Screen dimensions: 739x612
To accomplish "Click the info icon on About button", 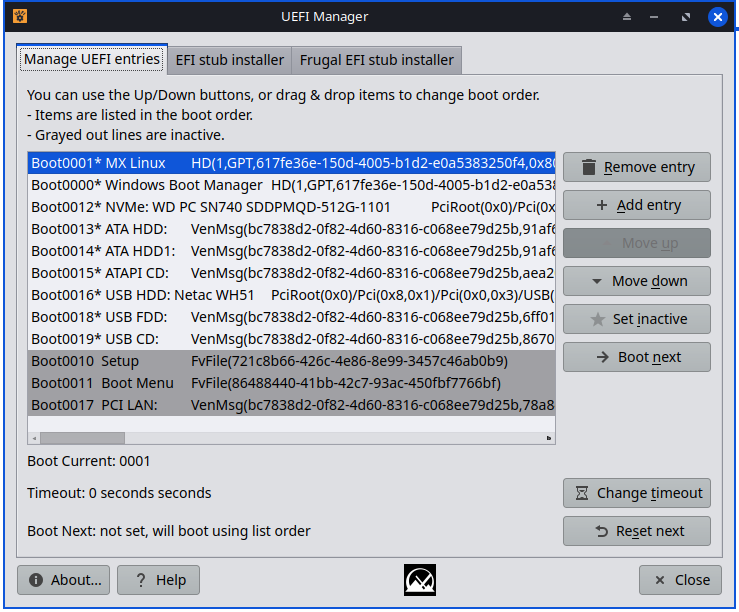I will coord(36,580).
